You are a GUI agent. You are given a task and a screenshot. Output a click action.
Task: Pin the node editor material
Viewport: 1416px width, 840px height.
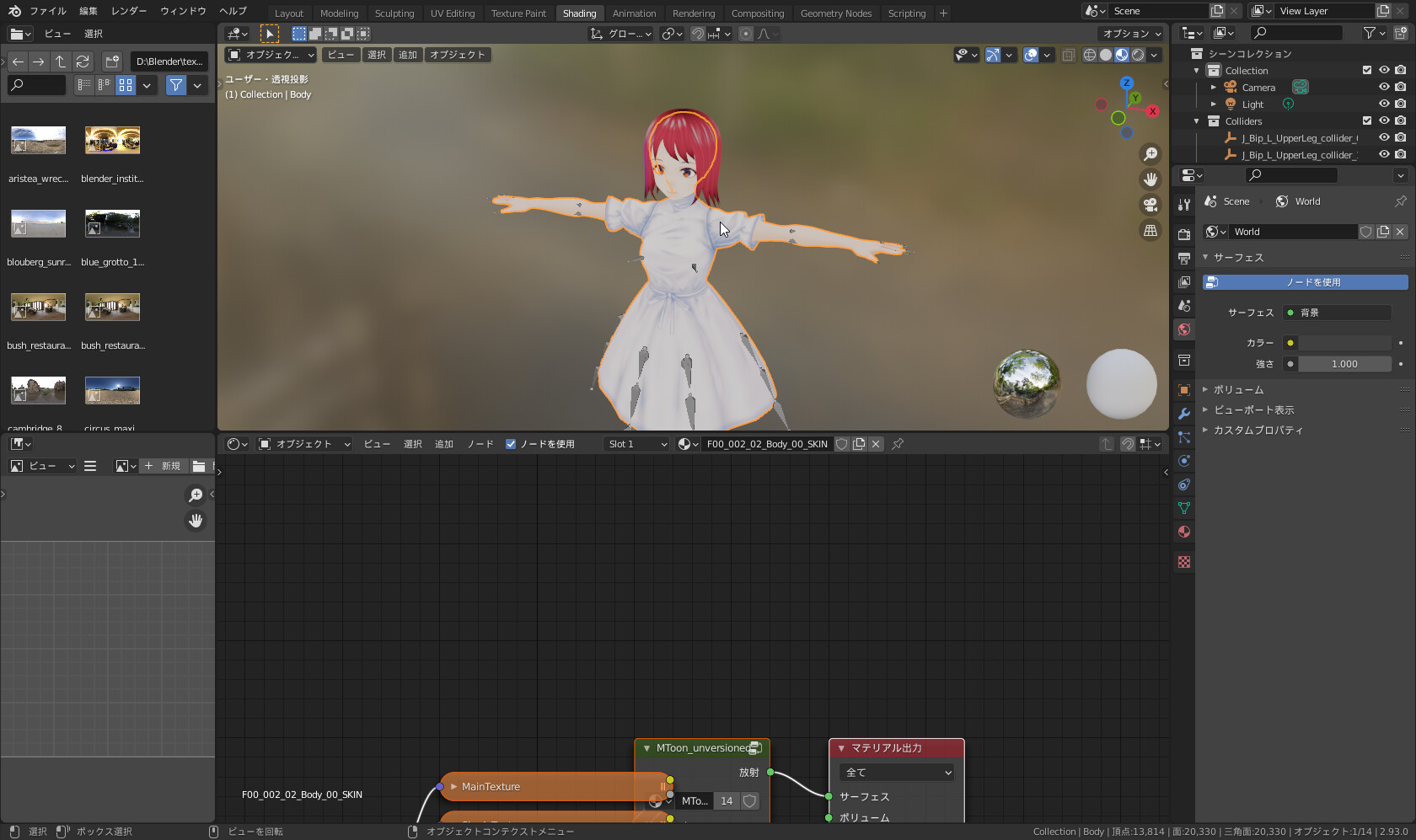click(898, 444)
